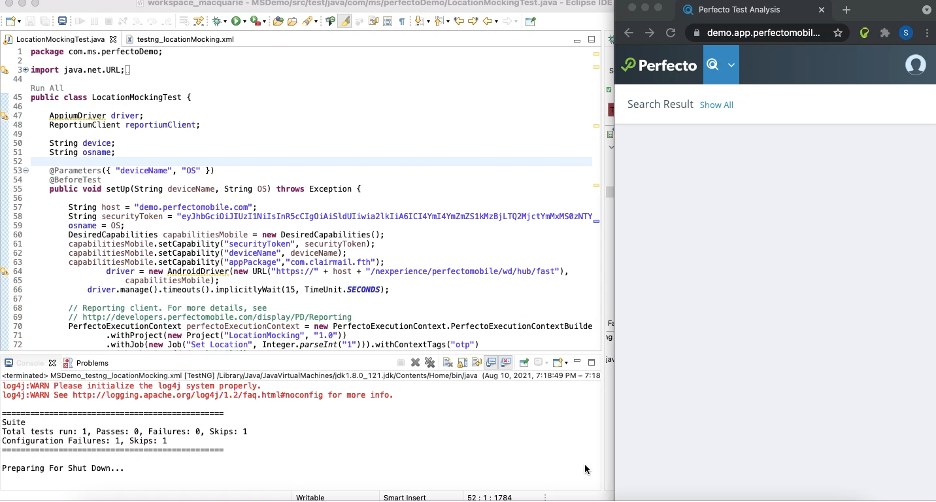This screenshot has height=502, width=936.
Task: Toggle Word Wrap in Console toolbar
Action: coord(477,362)
